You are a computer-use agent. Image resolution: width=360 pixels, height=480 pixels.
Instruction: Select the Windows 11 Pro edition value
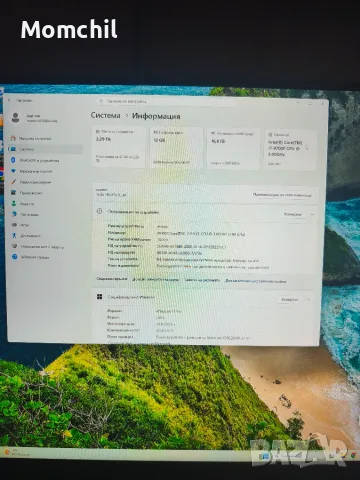[169, 311]
